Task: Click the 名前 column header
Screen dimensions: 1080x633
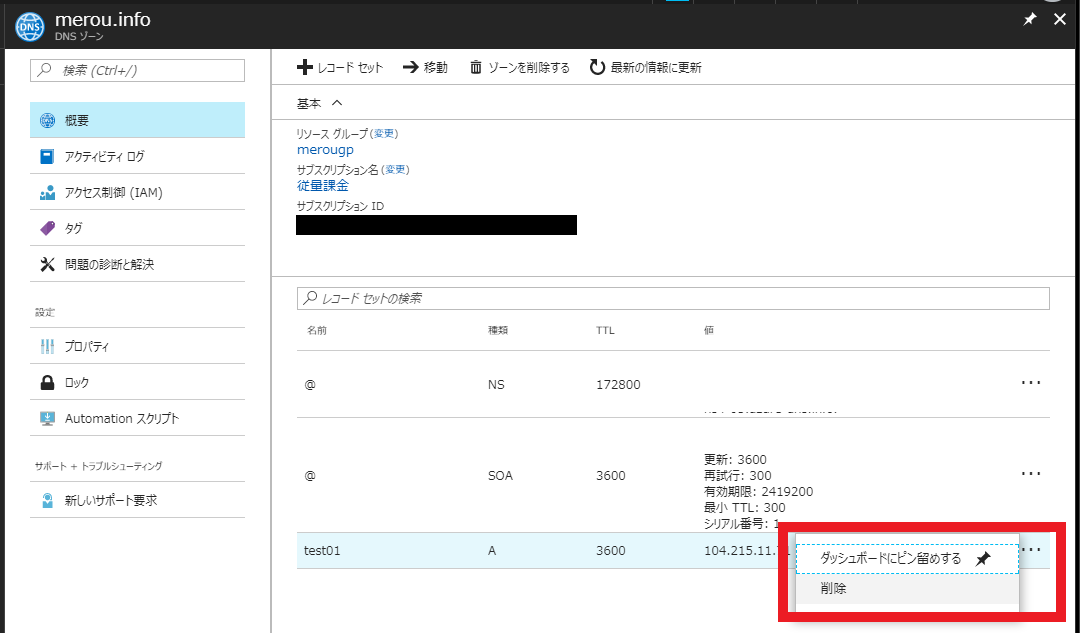Action: 317,331
